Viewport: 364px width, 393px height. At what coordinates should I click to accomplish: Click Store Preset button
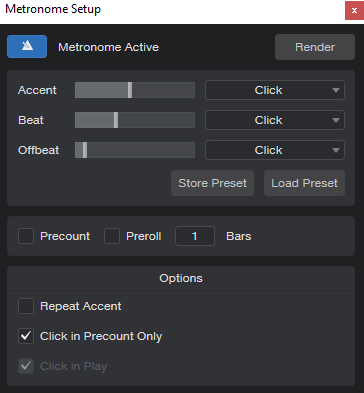coord(212,183)
